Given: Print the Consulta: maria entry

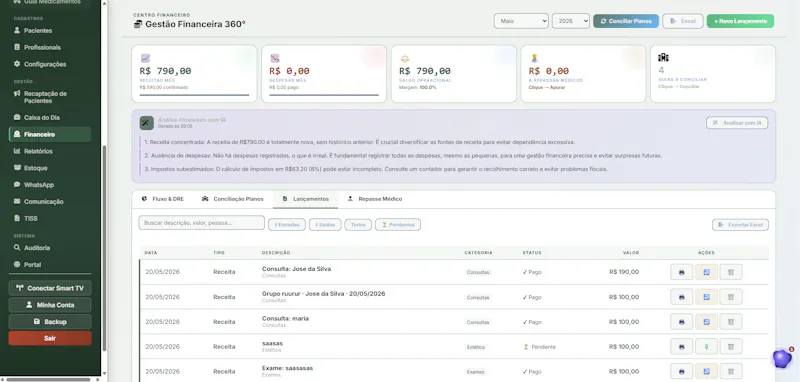Looking at the screenshot, I should 681,322.
